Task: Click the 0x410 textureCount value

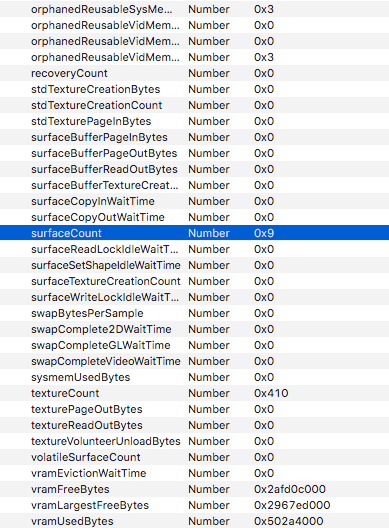Action: coord(271,393)
